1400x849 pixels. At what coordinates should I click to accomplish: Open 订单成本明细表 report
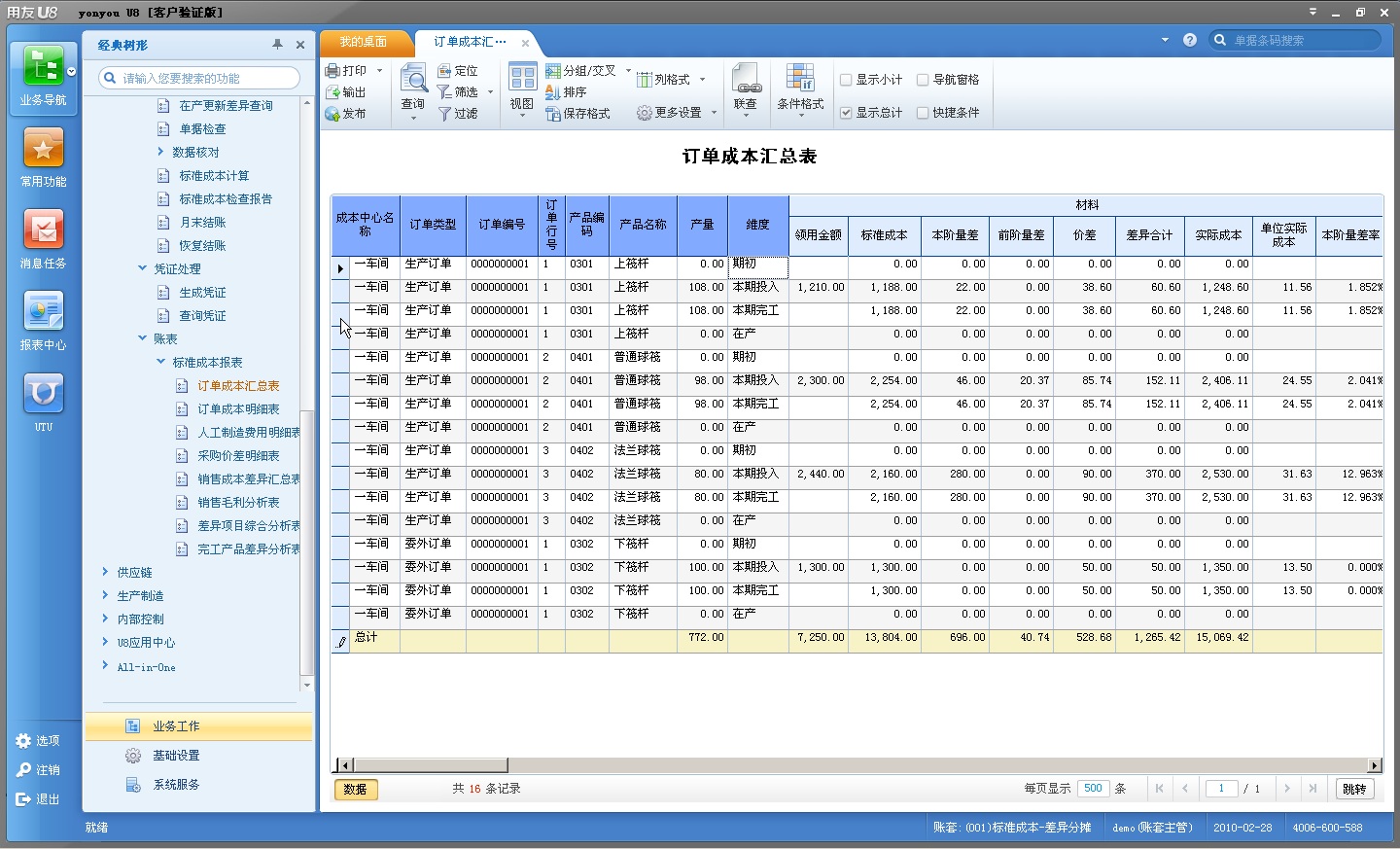tap(238, 409)
